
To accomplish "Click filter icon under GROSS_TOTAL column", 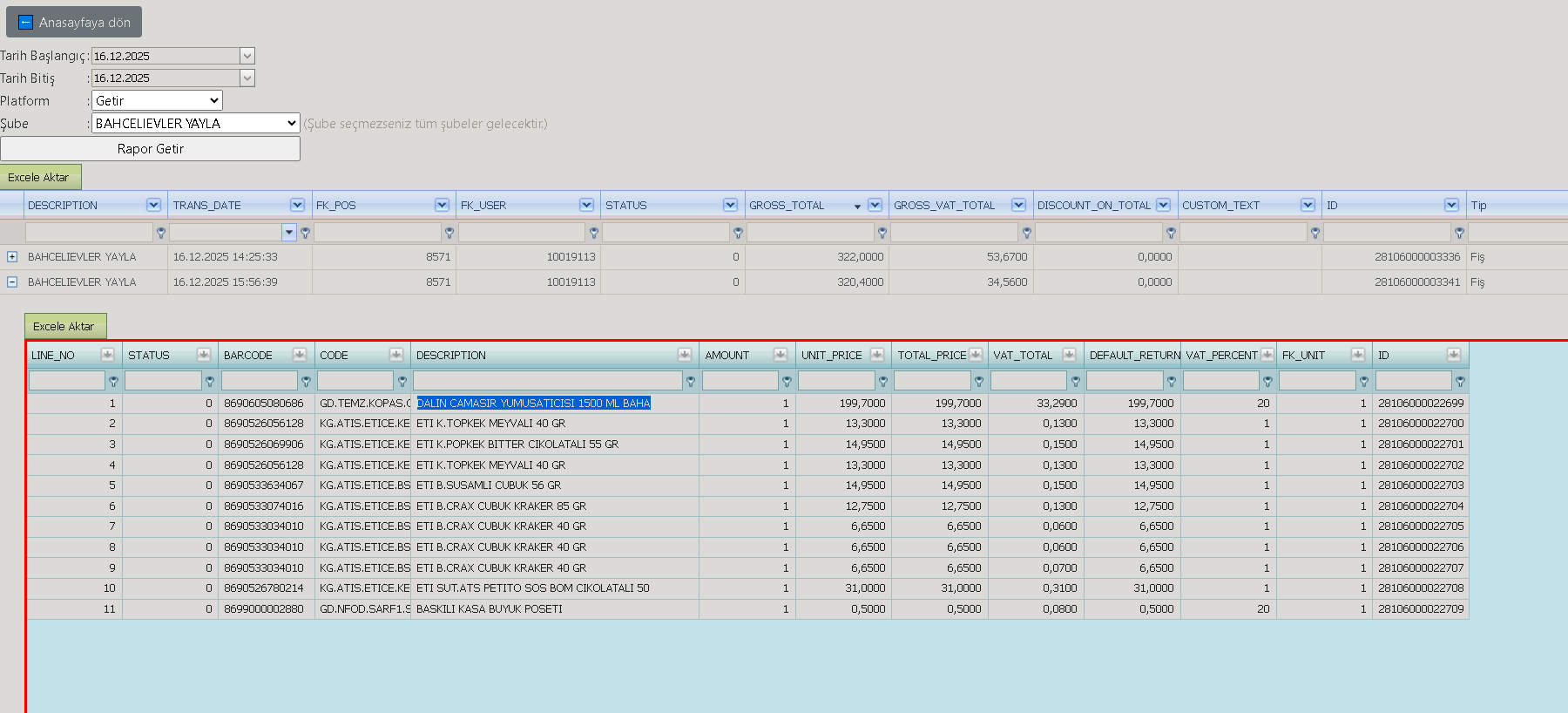I will (x=882, y=233).
